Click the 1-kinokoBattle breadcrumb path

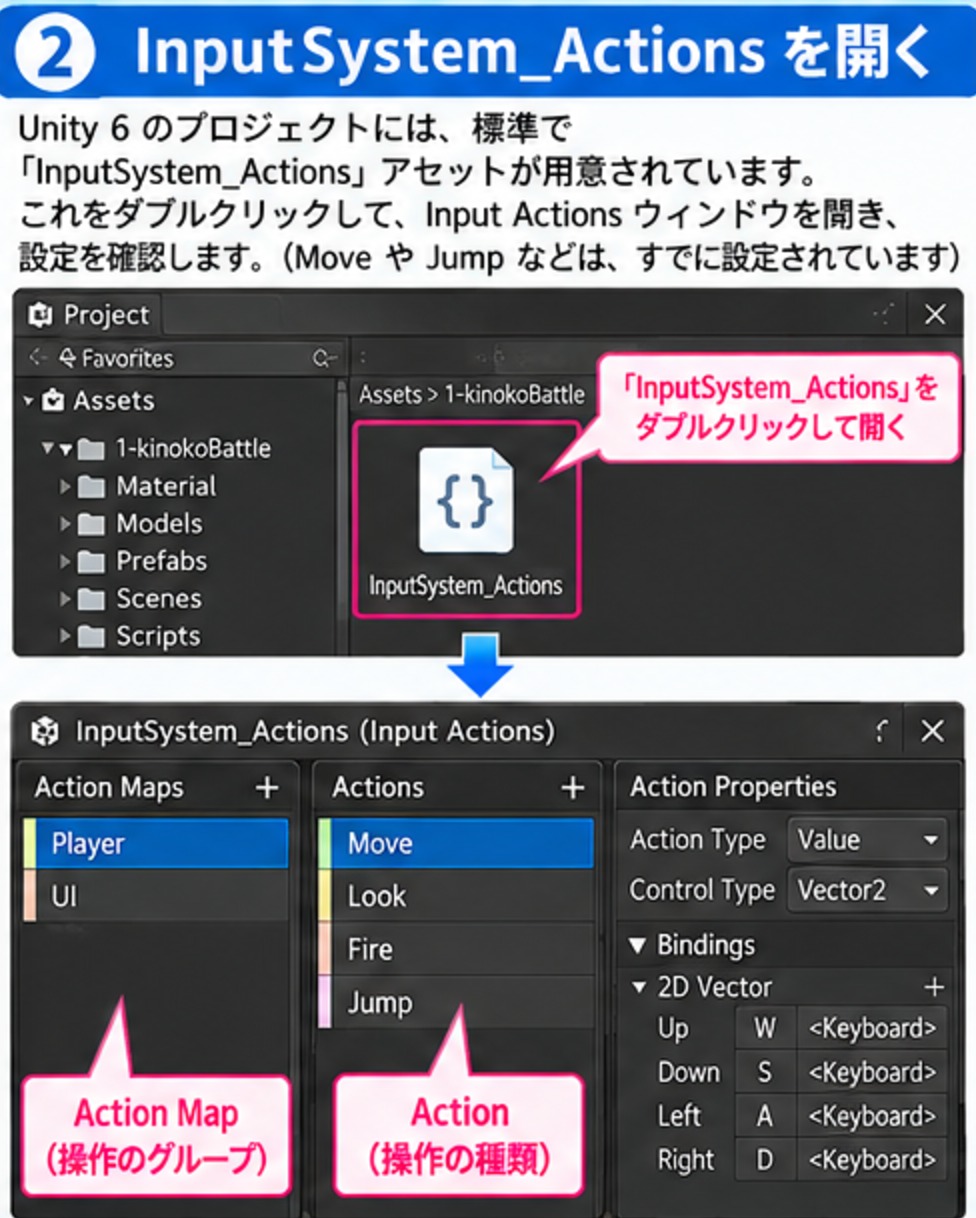pos(514,395)
